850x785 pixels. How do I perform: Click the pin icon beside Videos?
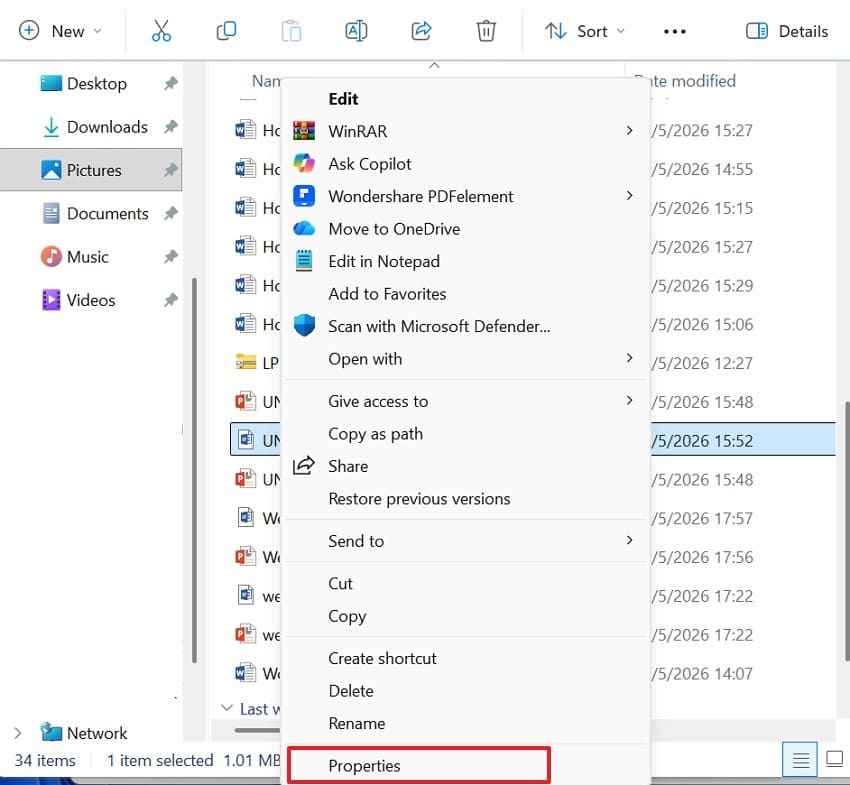coord(171,300)
